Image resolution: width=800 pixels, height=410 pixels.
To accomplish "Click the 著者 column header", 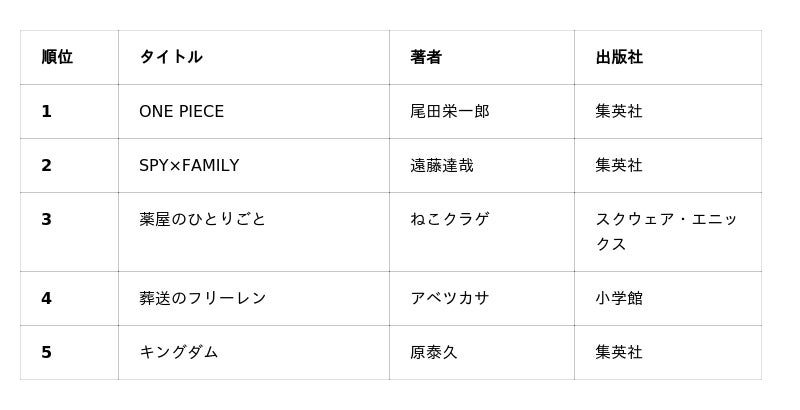I will pos(426,57).
